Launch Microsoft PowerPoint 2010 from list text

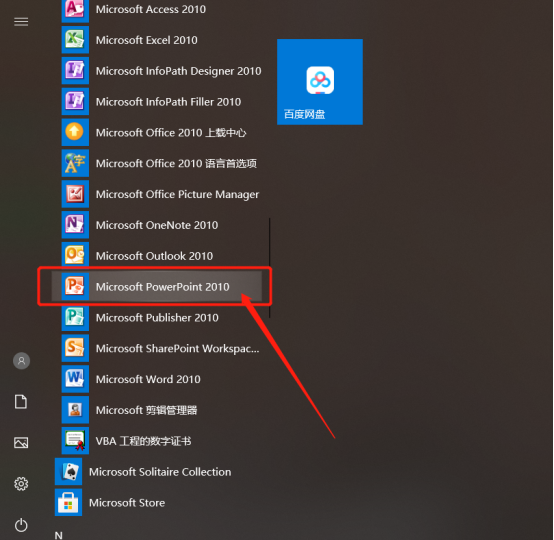pyautogui.click(x=162, y=287)
